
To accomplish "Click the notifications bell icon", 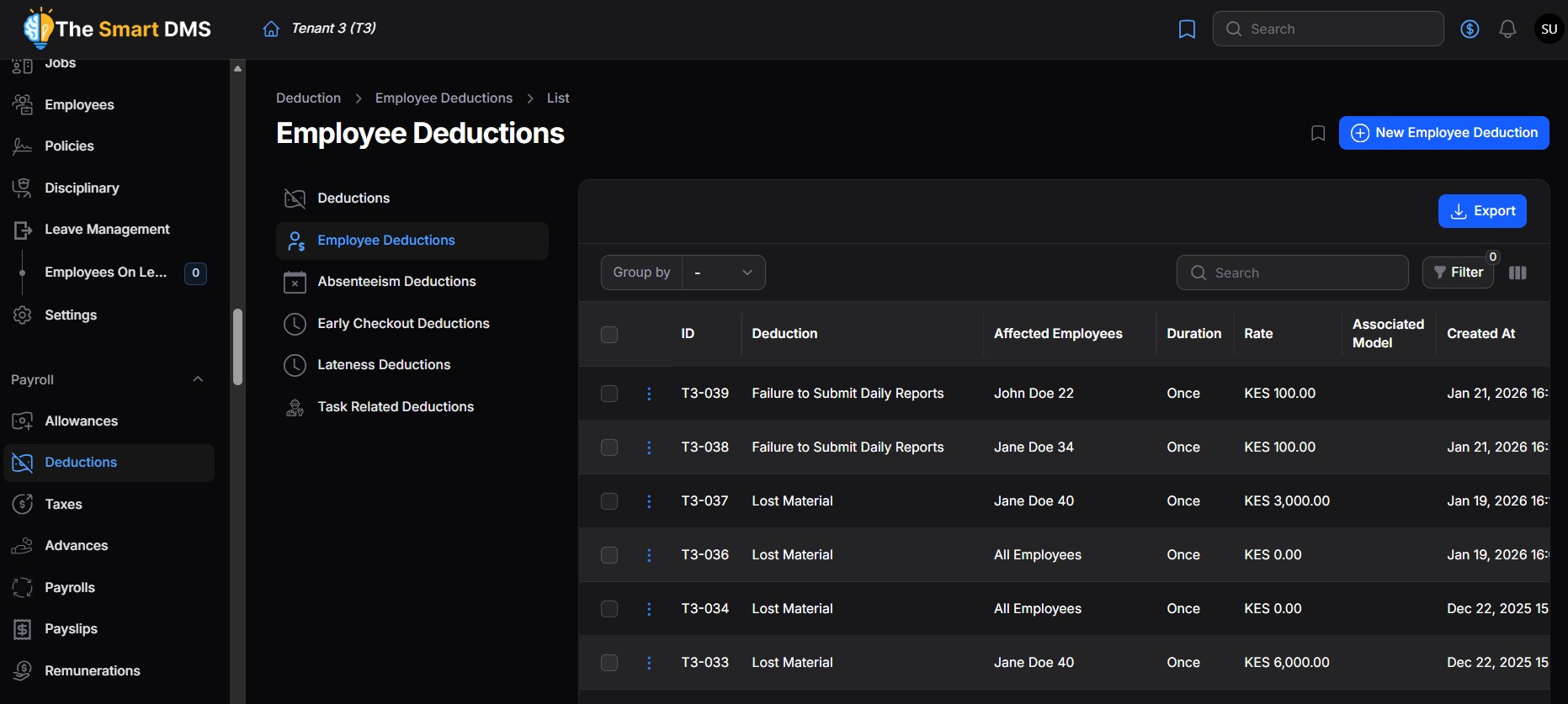I will click(x=1507, y=29).
